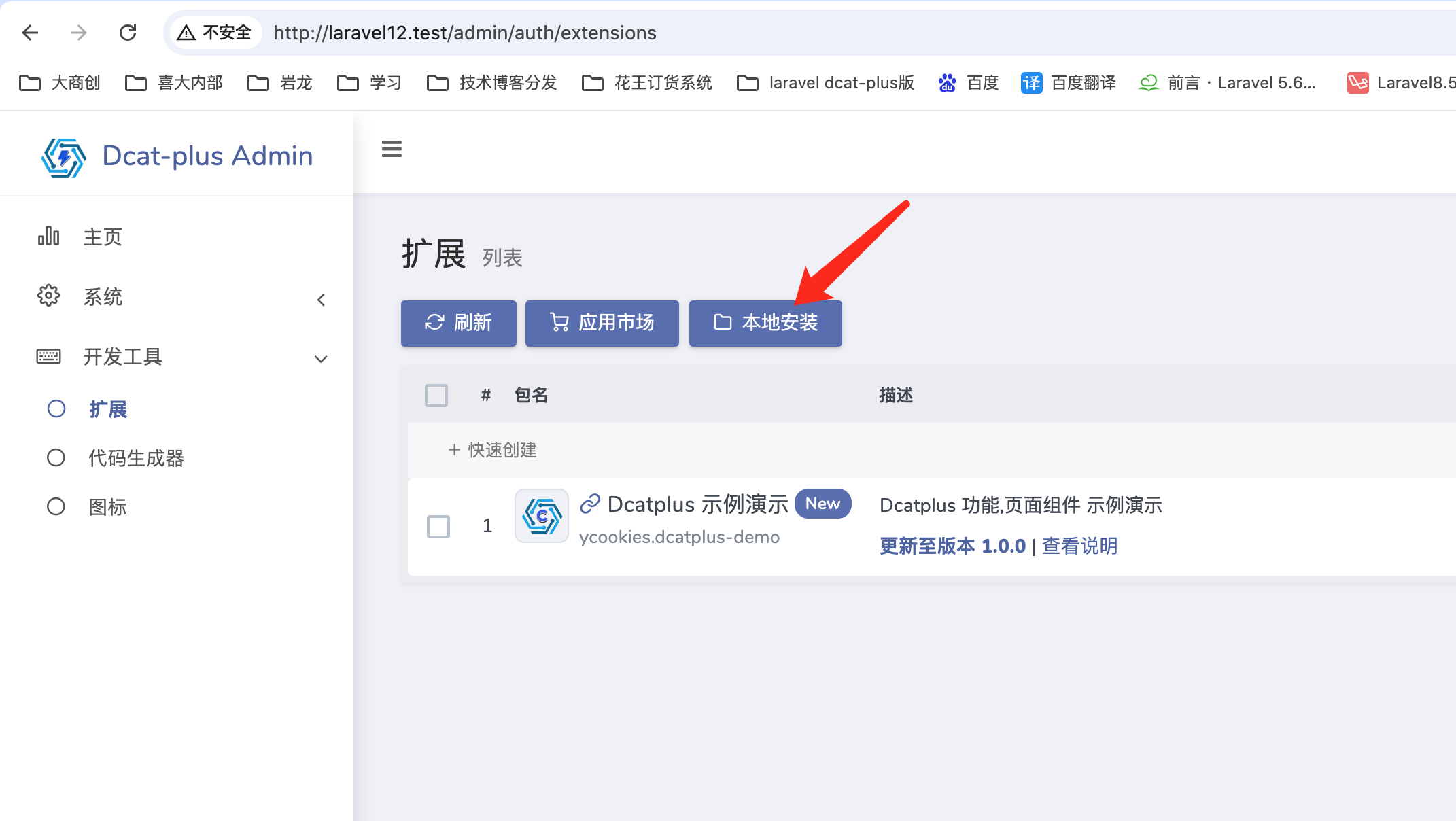Click the Dcat-plus Admin logo icon

[x=63, y=158]
